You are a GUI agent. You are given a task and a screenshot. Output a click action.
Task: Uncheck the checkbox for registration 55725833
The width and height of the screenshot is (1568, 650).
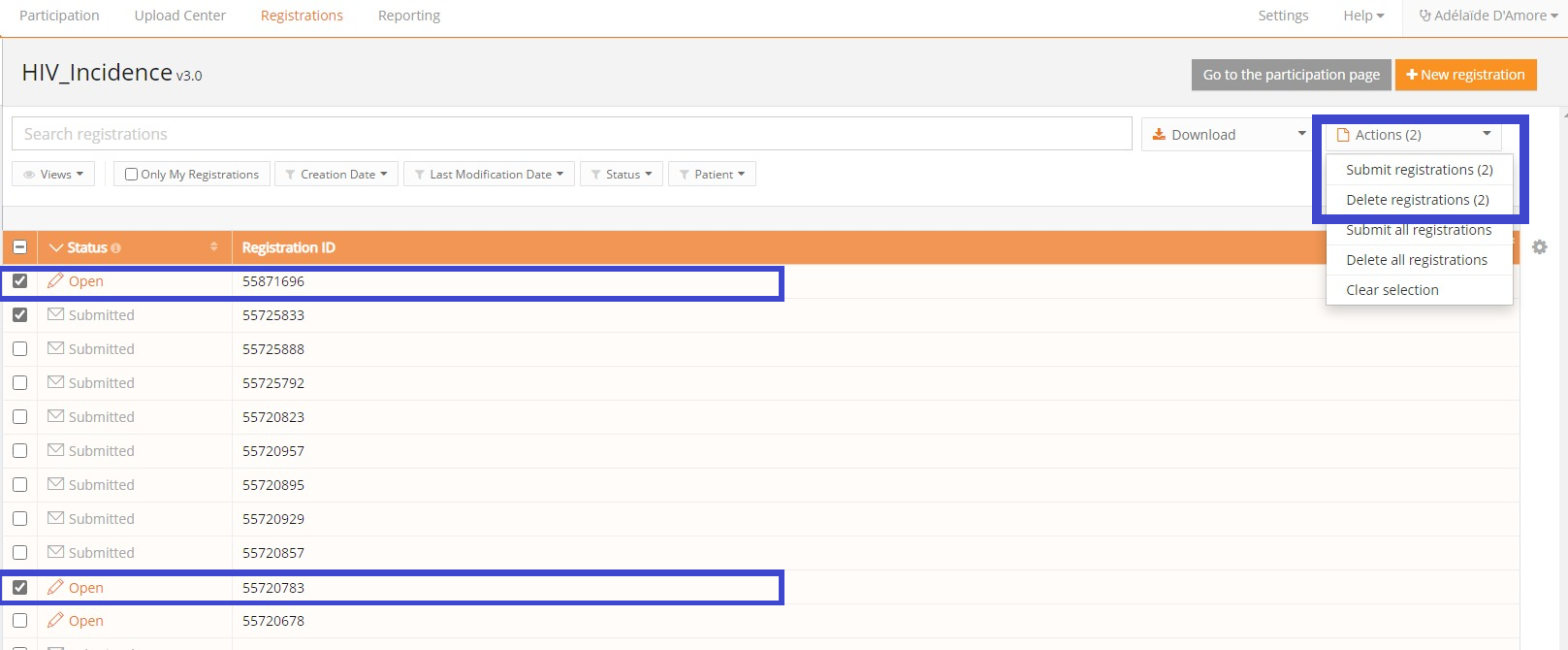pos(19,315)
